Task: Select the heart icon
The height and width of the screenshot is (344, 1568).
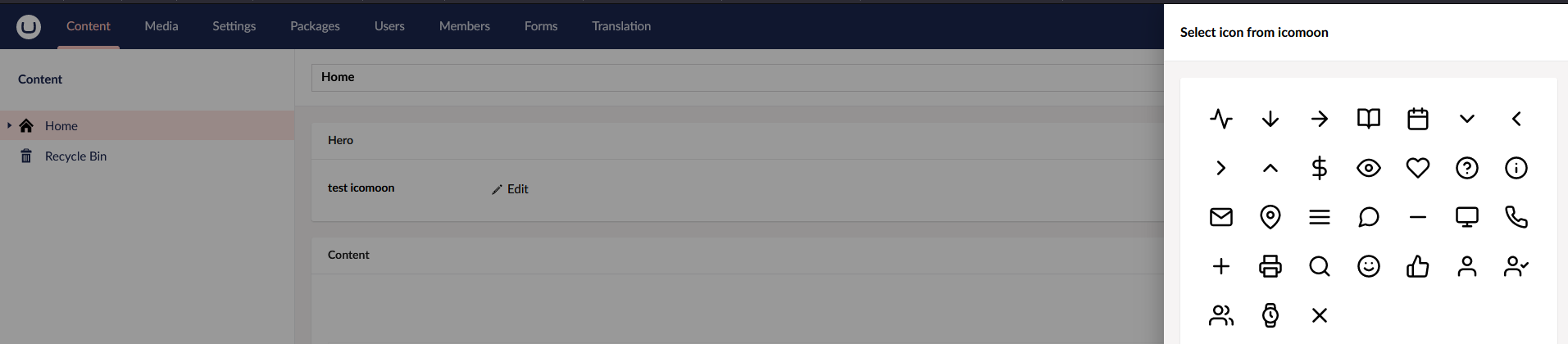Action: (1418, 168)
